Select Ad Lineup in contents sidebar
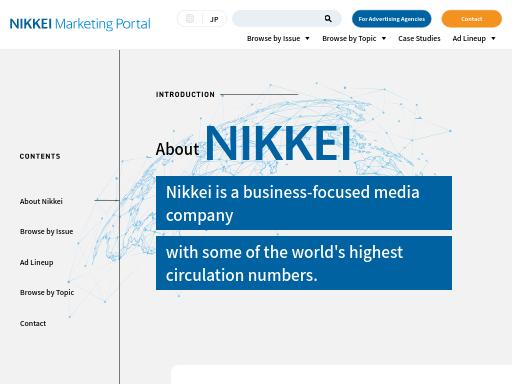The image size is (512, 384). point(36,262)
